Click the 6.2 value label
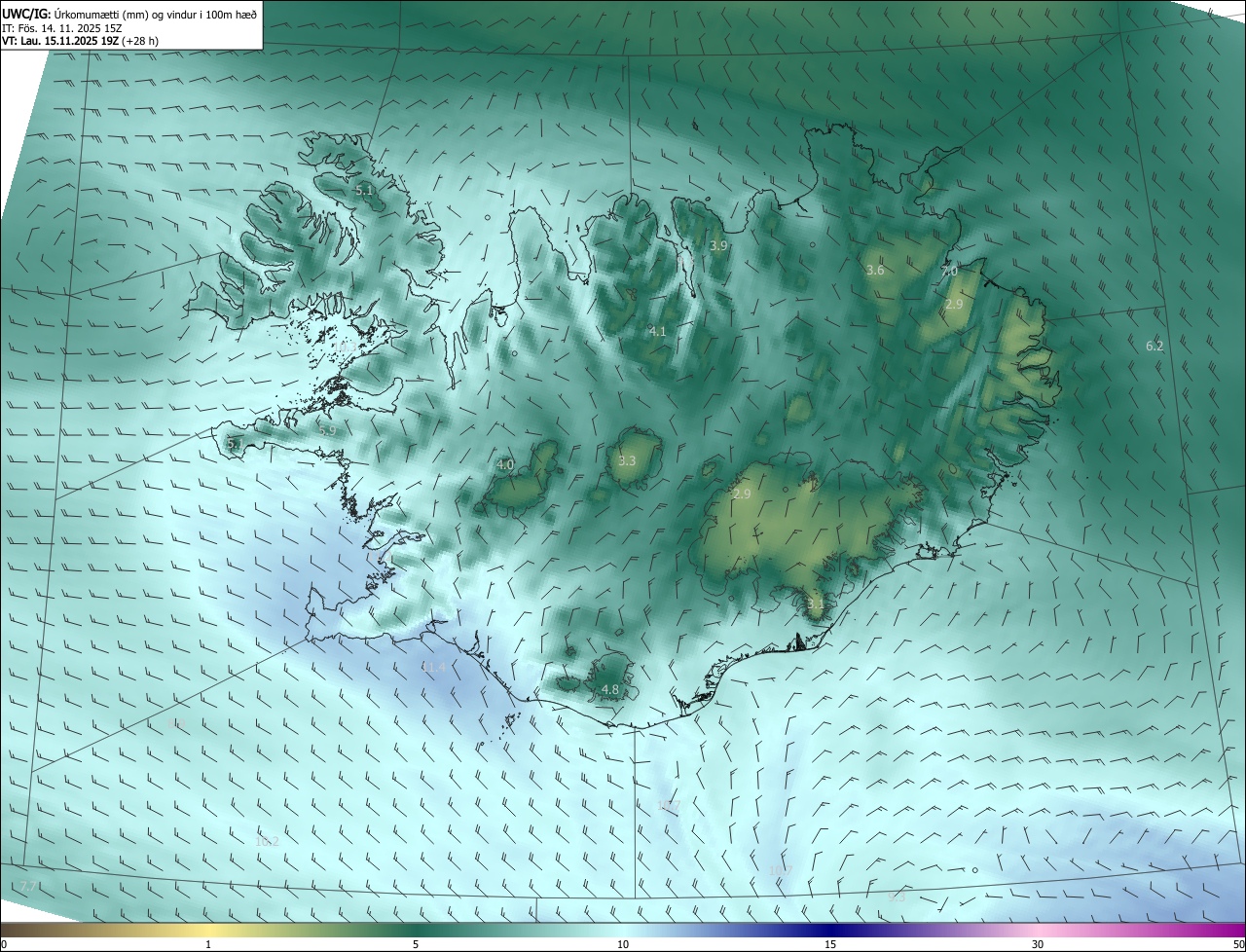Viewport: 1246px width, 952px height. (1154, 346)
